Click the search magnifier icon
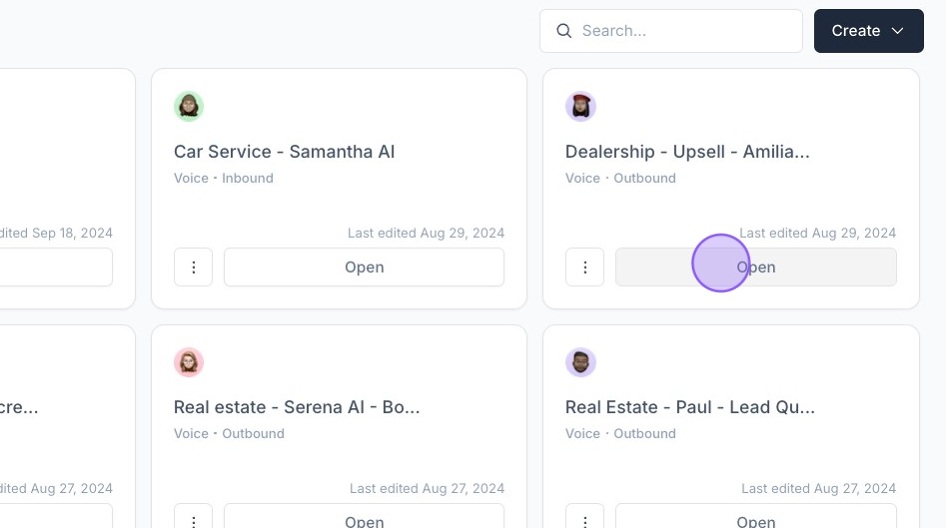This screenshot has height=528, width=946. tap(564, 31)
